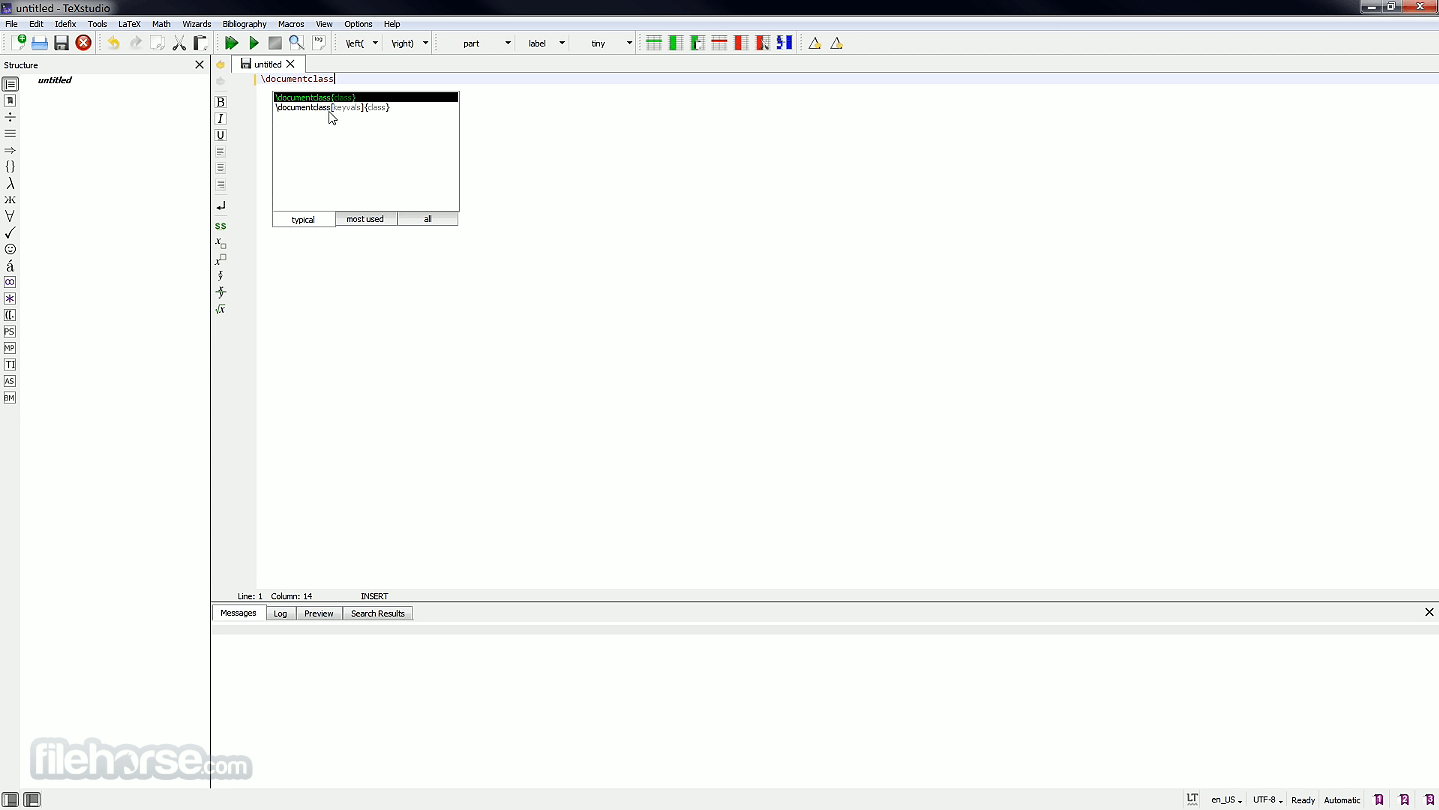Undo the last edit
Image resolution: width=1439 pixels, height=810 pixels.
point(113,43)
